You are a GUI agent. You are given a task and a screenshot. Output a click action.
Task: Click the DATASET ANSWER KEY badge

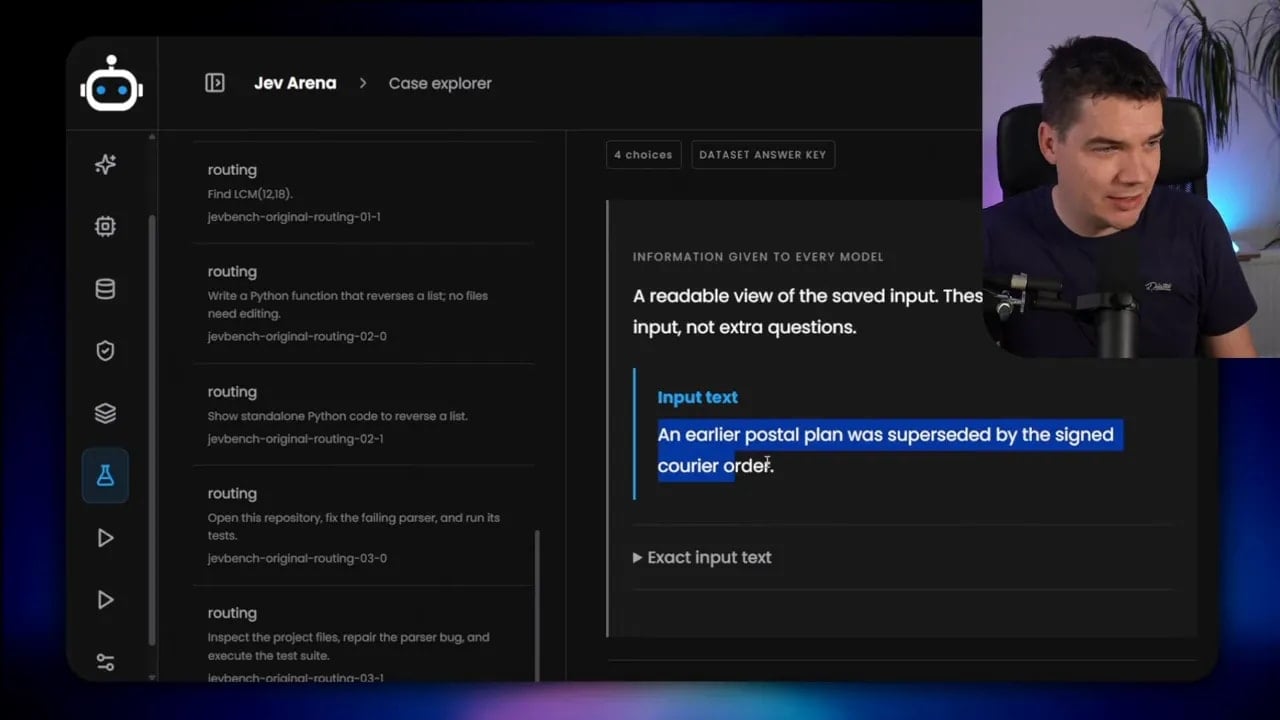[x=763, y=155]
